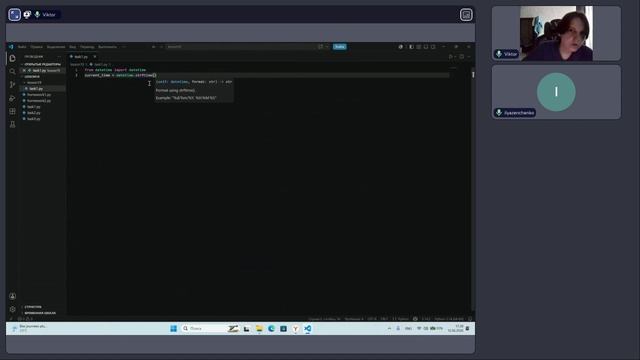Click the blue highlighted button in title bar
The height and width of the screenshot is (360, 640).
[339, 47]
